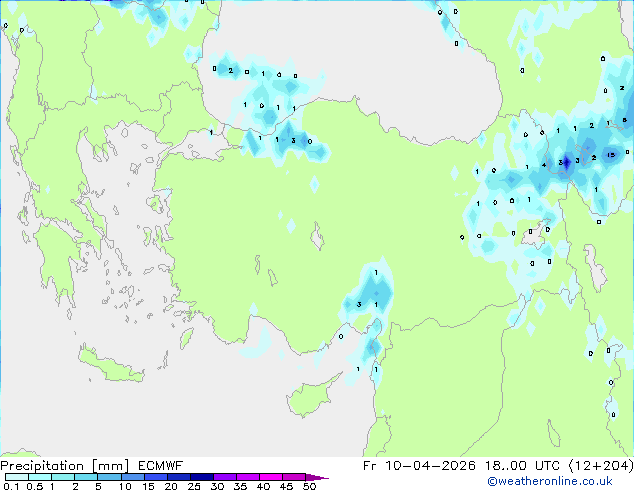
Task: Click the '30' legend scale label
Action: [217, 486]
